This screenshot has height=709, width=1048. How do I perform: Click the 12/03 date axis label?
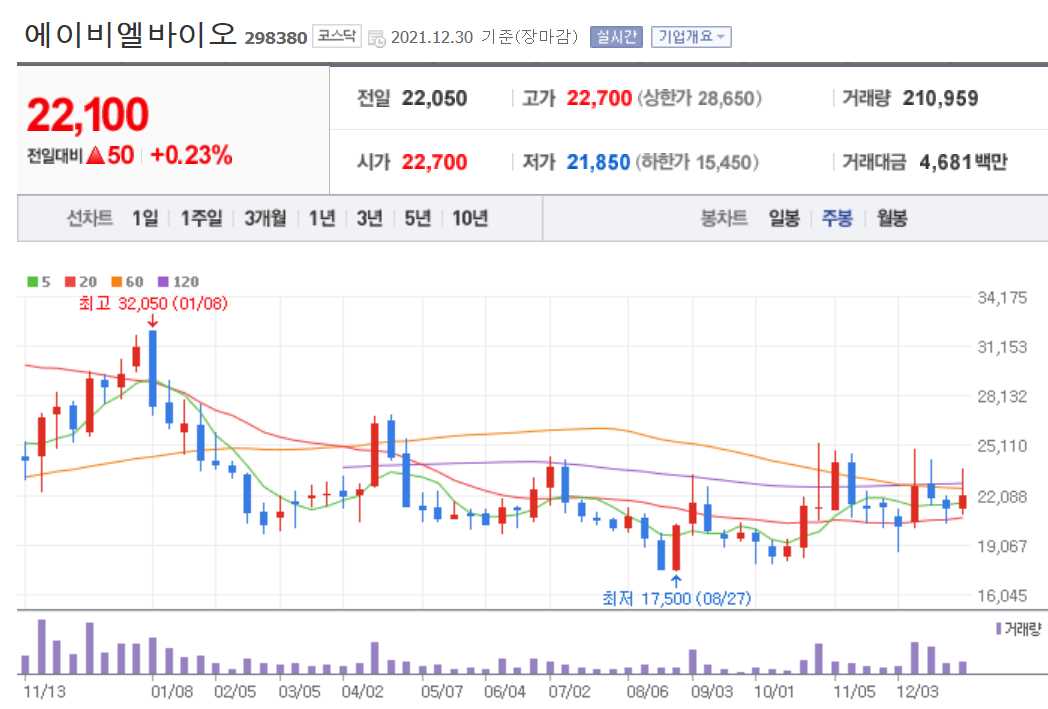coord(917,691)
